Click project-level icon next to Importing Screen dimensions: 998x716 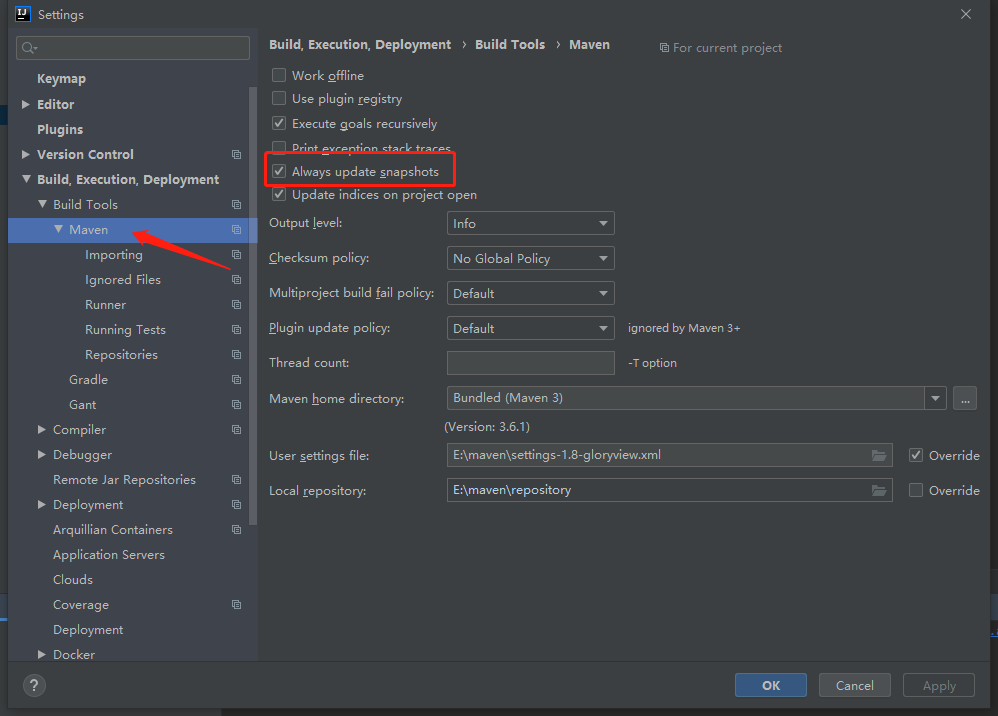237,255
